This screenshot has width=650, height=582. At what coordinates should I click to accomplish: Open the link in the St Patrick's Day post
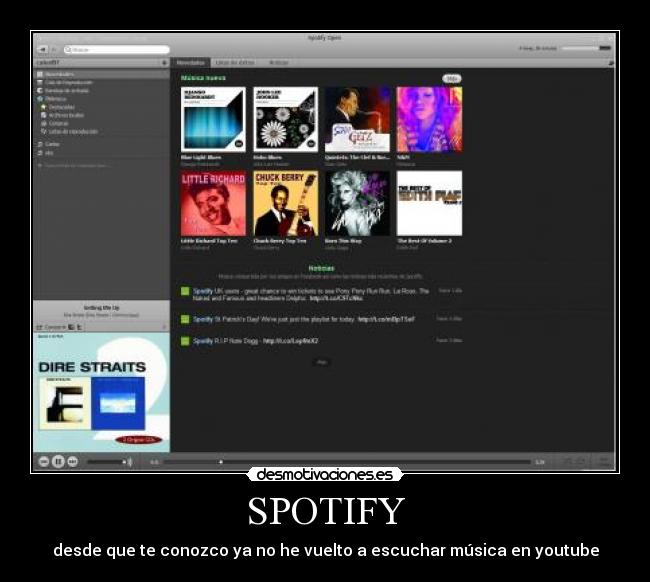point(386,319)
